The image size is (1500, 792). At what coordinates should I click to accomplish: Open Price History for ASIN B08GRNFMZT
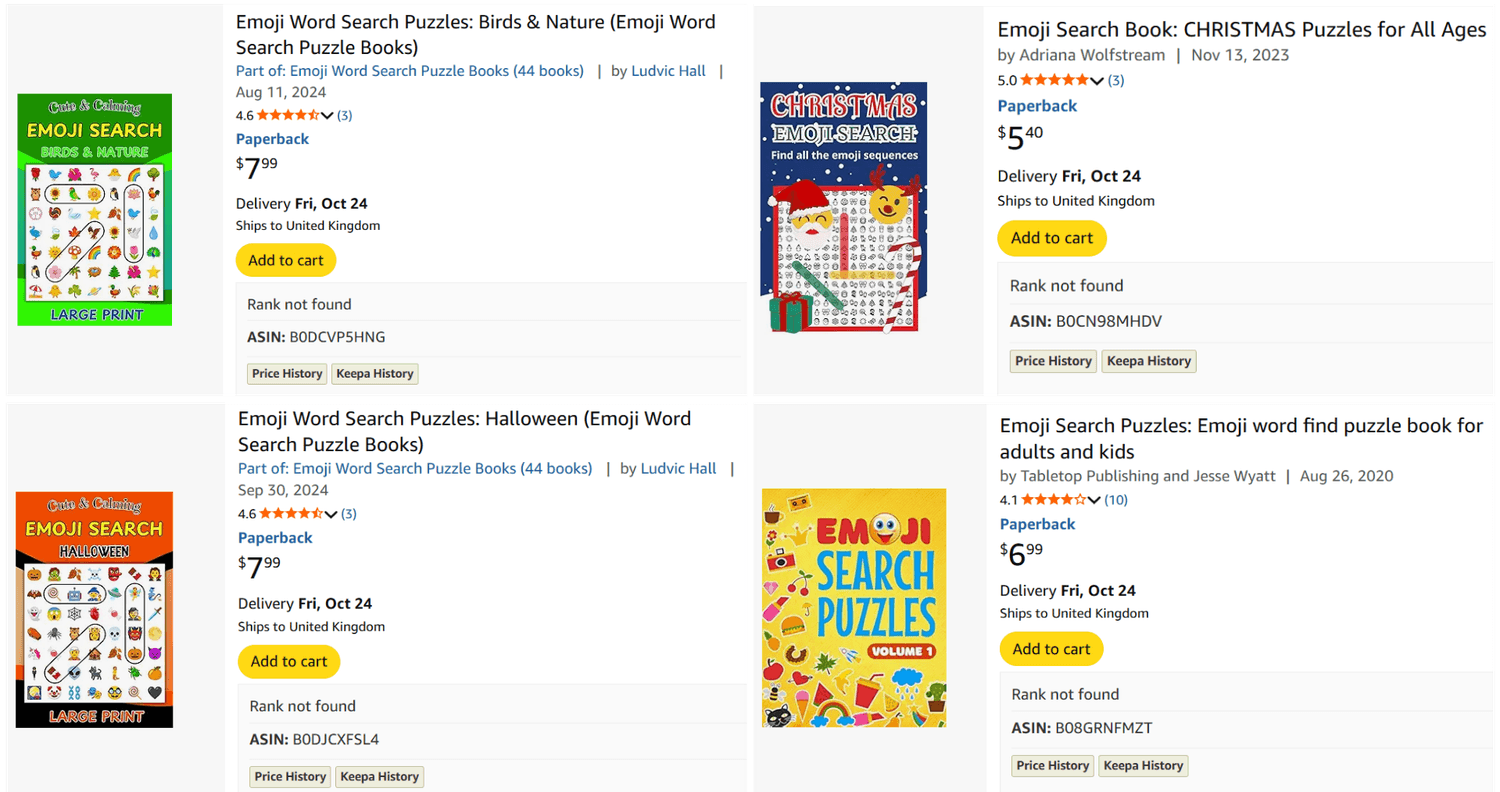point(1053,766)
